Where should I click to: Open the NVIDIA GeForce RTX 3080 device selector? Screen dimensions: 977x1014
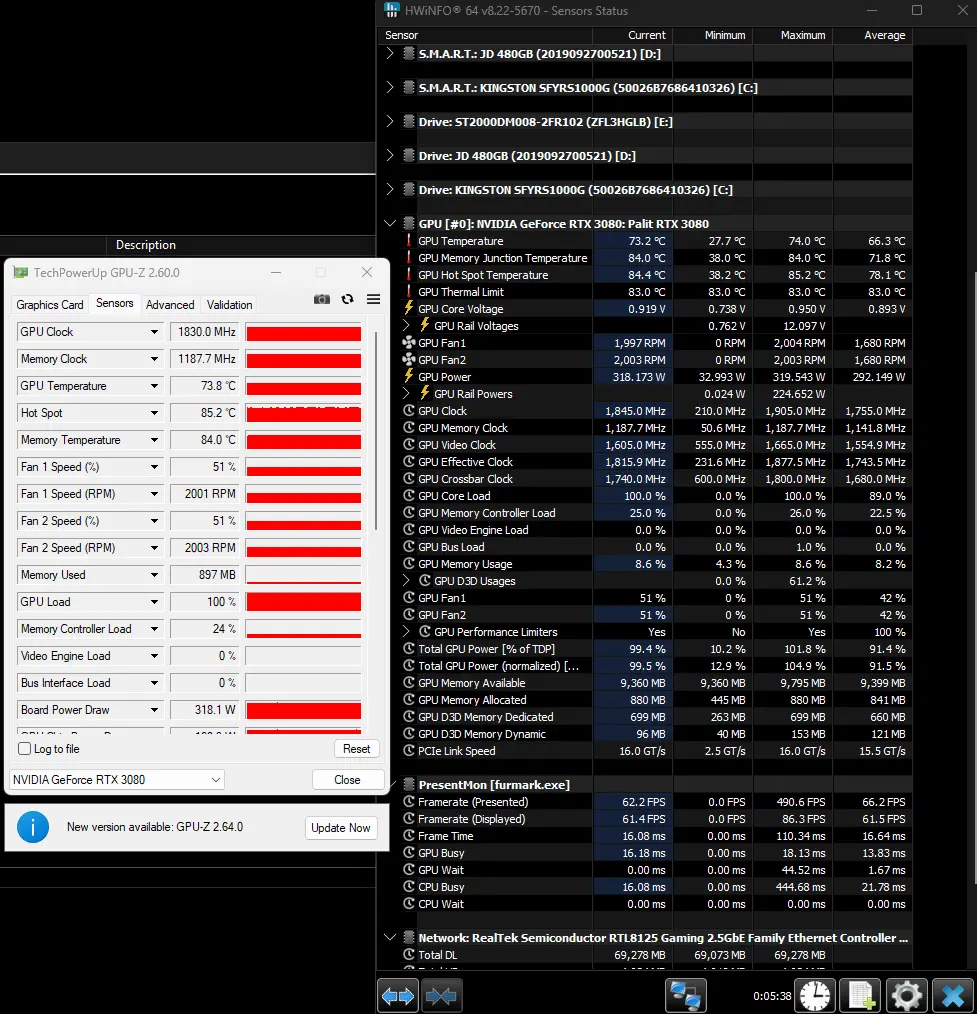tap(116, 780)
